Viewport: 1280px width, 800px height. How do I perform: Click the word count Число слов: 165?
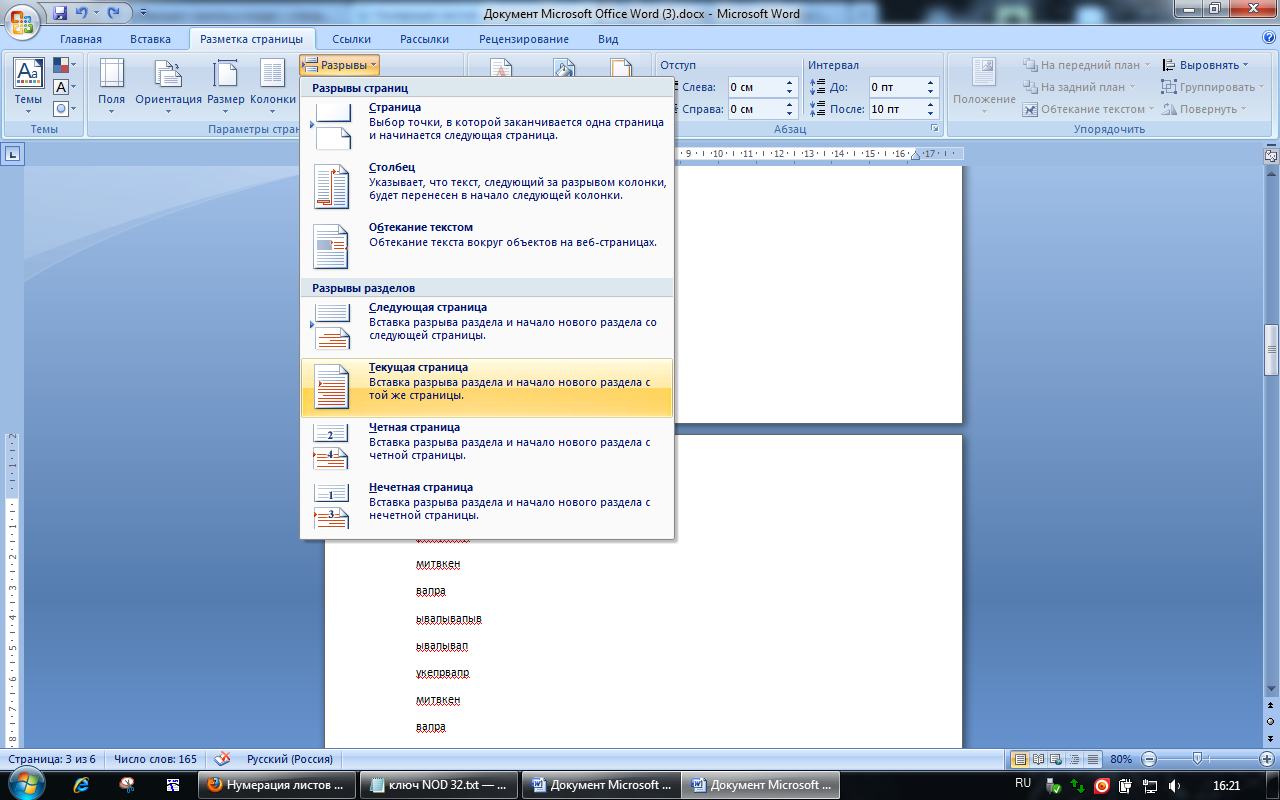coord(155,760)
